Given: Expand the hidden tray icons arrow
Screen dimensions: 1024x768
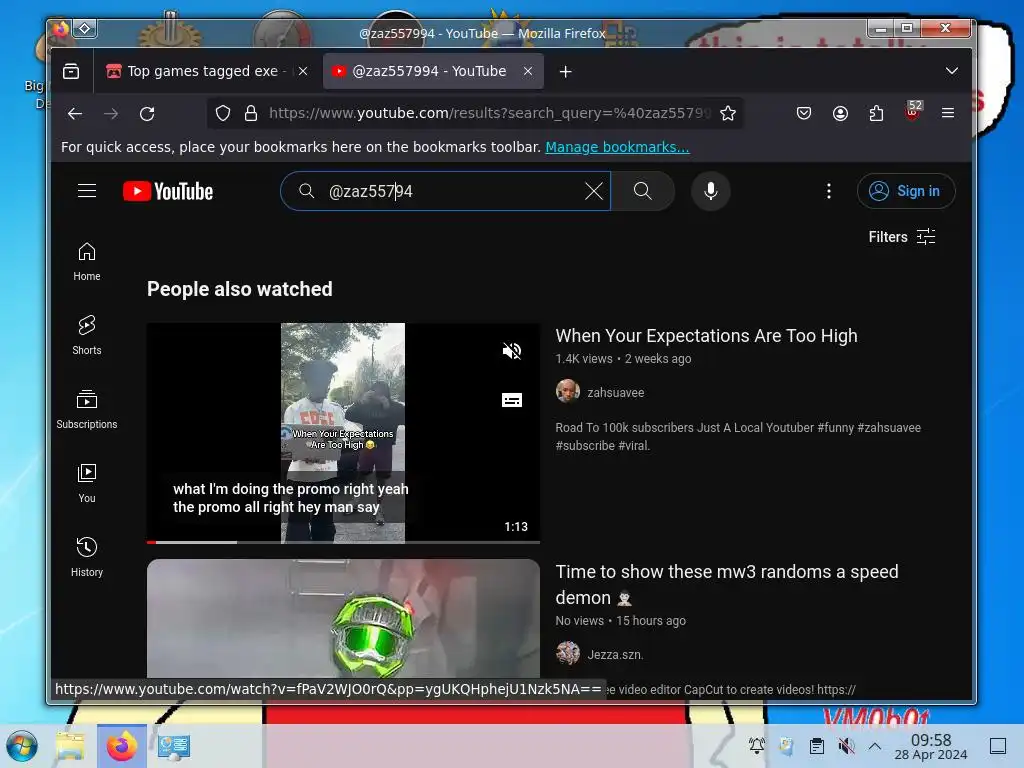Looking at the screenshot, I should pos(875,746).
